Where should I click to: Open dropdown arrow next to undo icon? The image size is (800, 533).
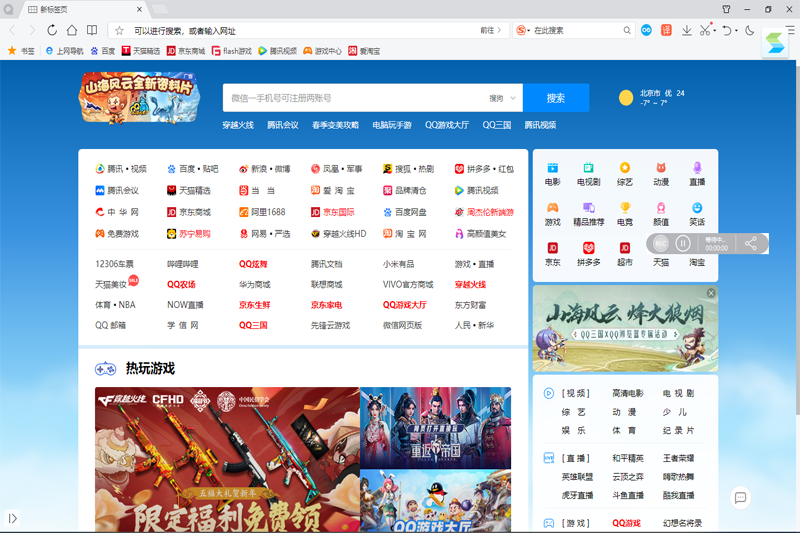click(736, 31)
